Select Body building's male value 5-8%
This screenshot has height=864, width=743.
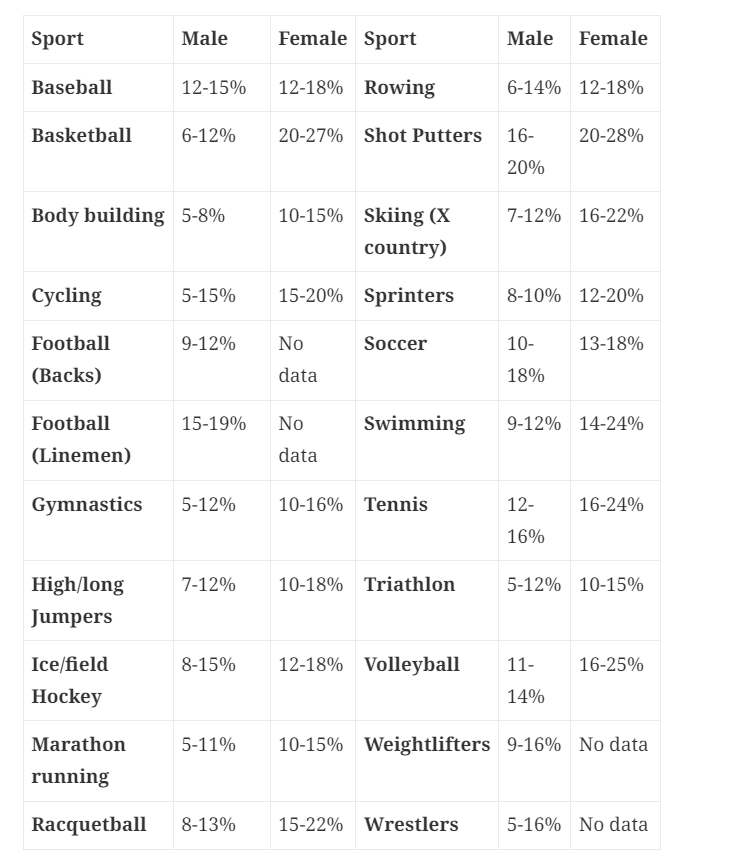(203, 215)
